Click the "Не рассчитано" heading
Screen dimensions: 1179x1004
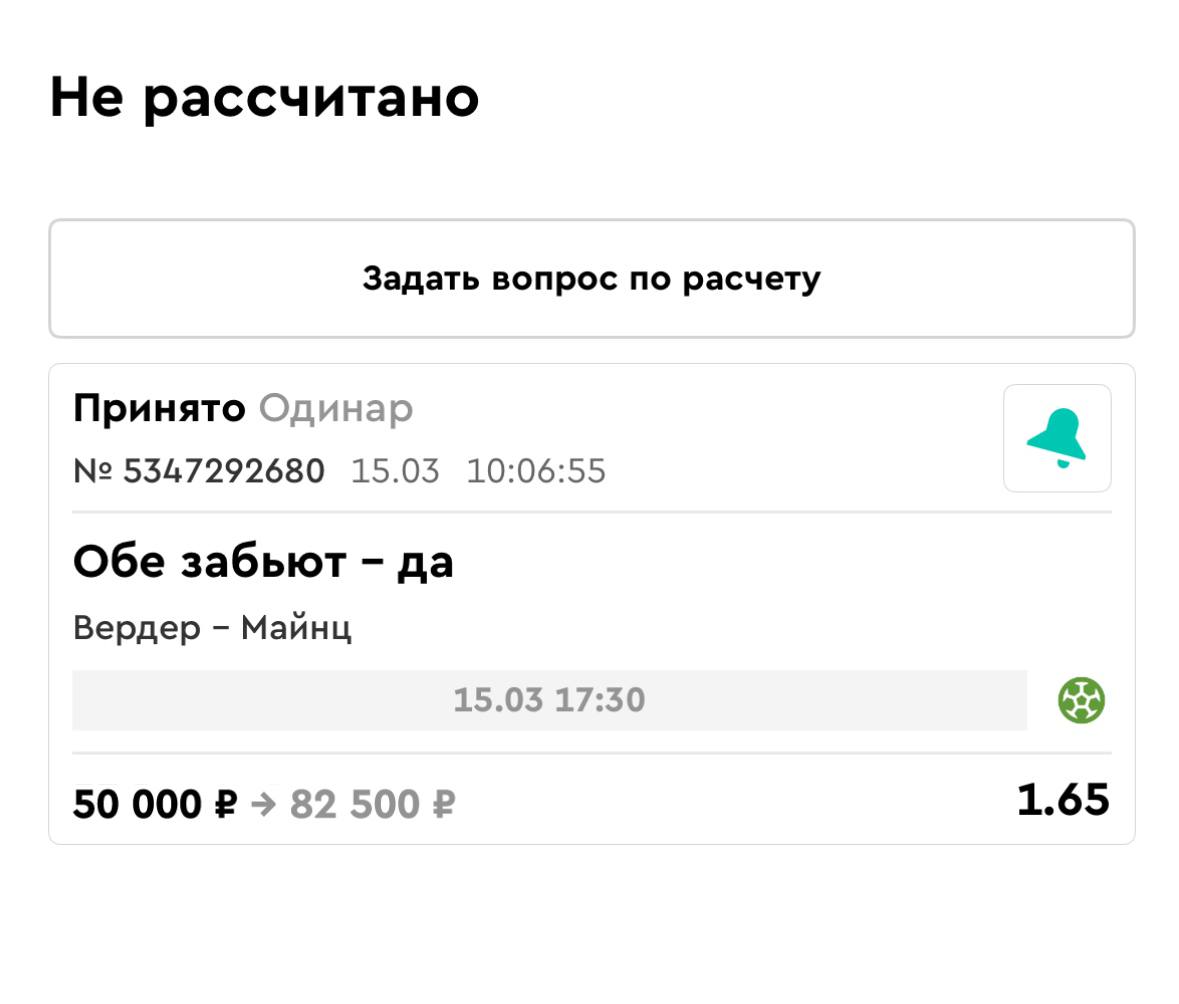coord(264,98)
